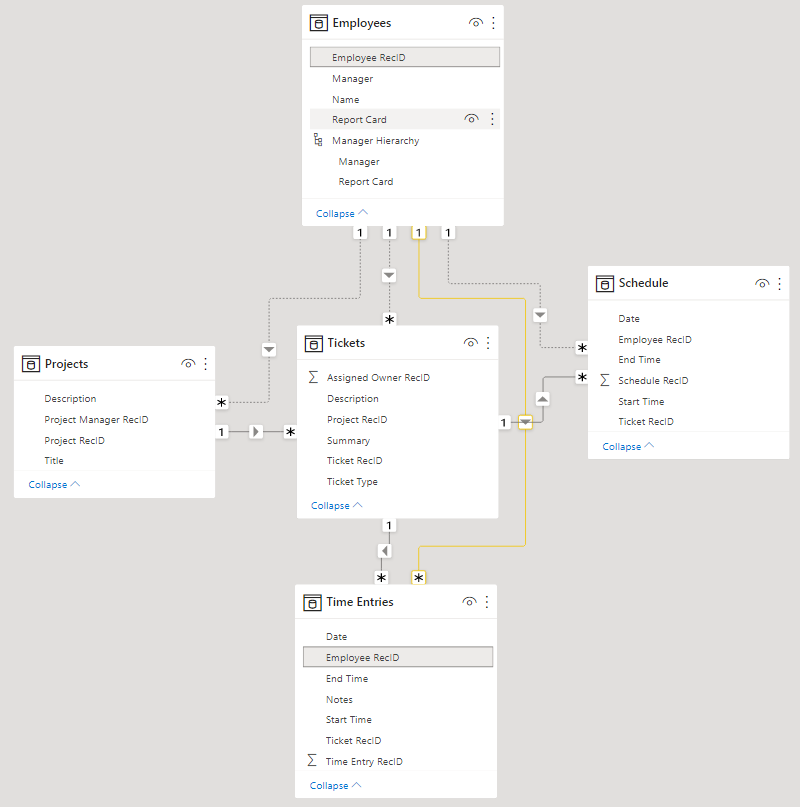Screen dimensions: 800x807
Task: Select Start Time in Schedule table
Action: click(x=641, y=401)
